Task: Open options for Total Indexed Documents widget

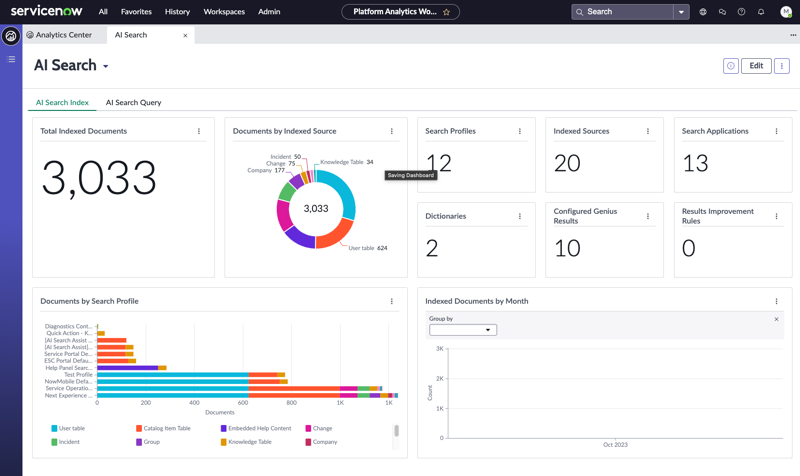Action: pyautogui.click(x=199, y=131)
